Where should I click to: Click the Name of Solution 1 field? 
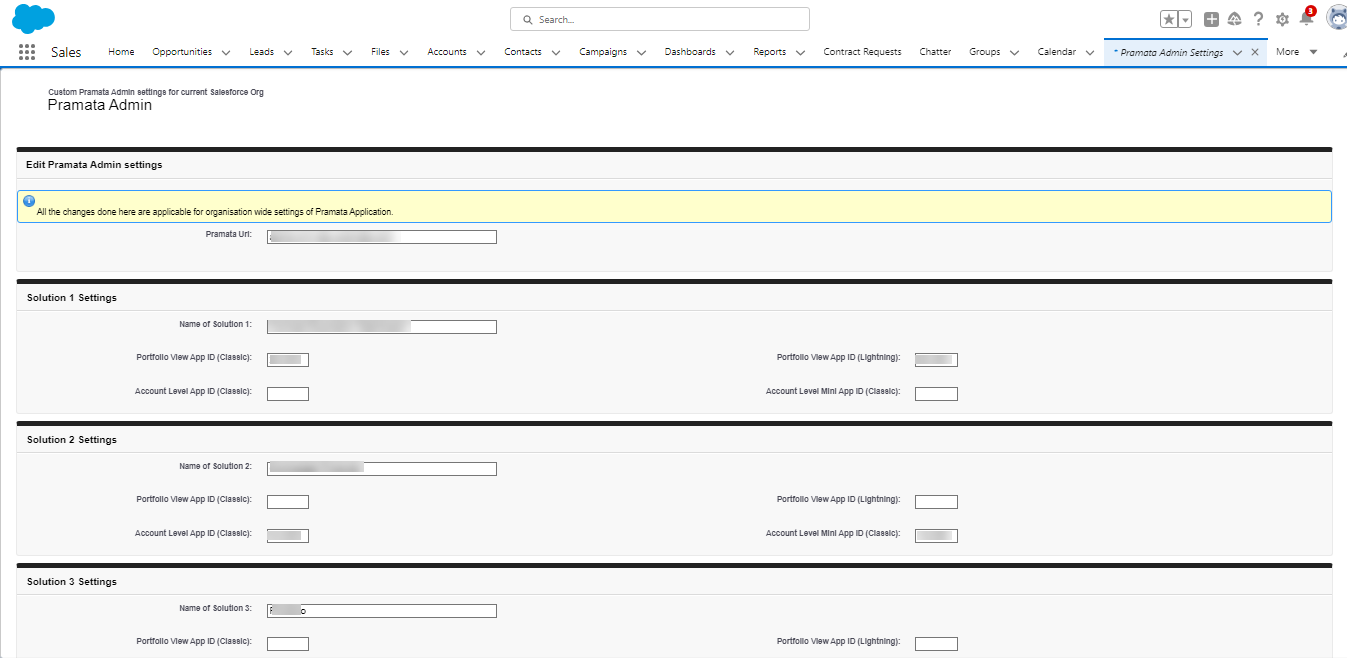(382, 327)
